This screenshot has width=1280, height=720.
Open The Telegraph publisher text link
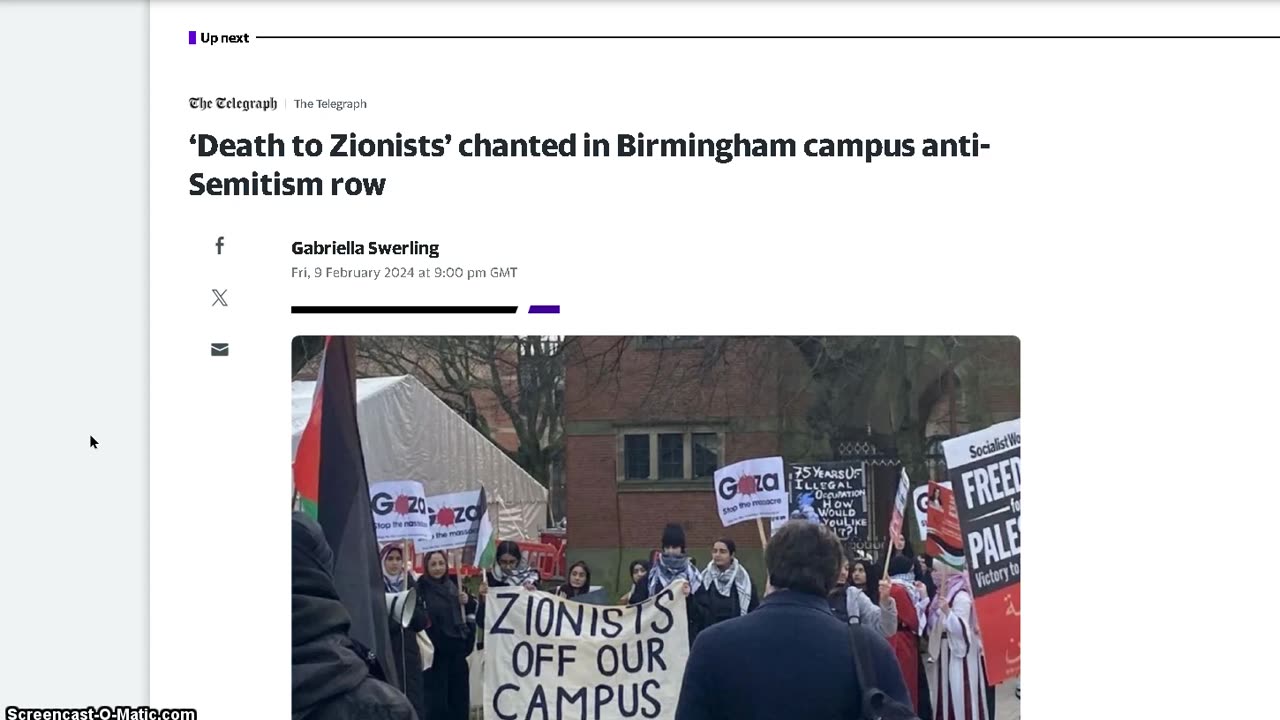(x=330, y=104)
